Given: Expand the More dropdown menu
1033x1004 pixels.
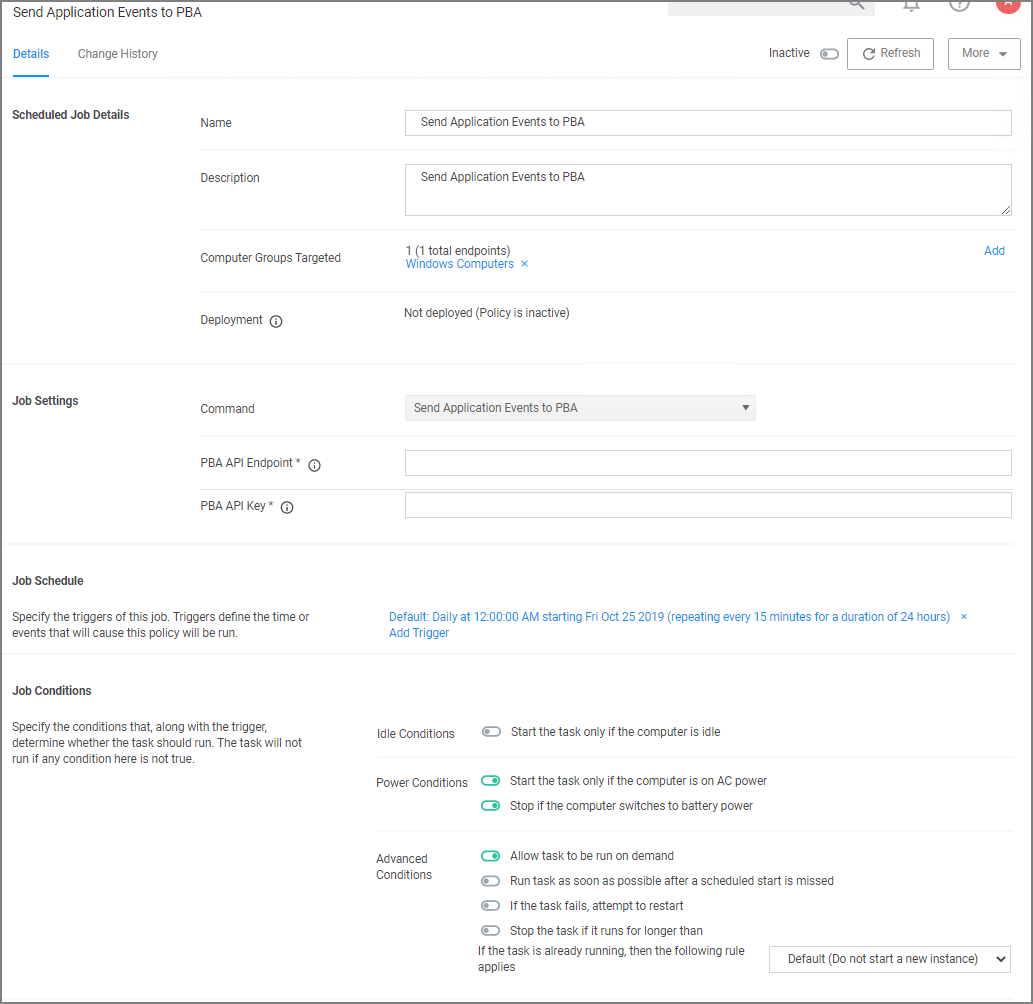Looking at the screenshot, I should point(984,54).
